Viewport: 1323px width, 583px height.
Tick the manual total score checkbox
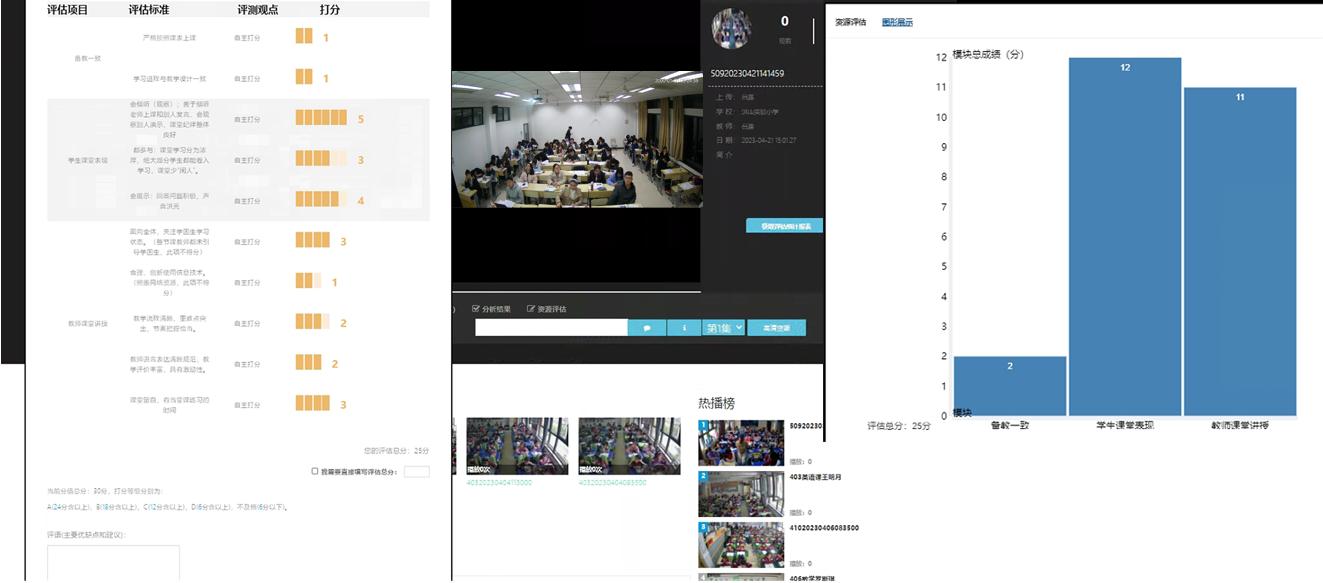click(315, 471)
